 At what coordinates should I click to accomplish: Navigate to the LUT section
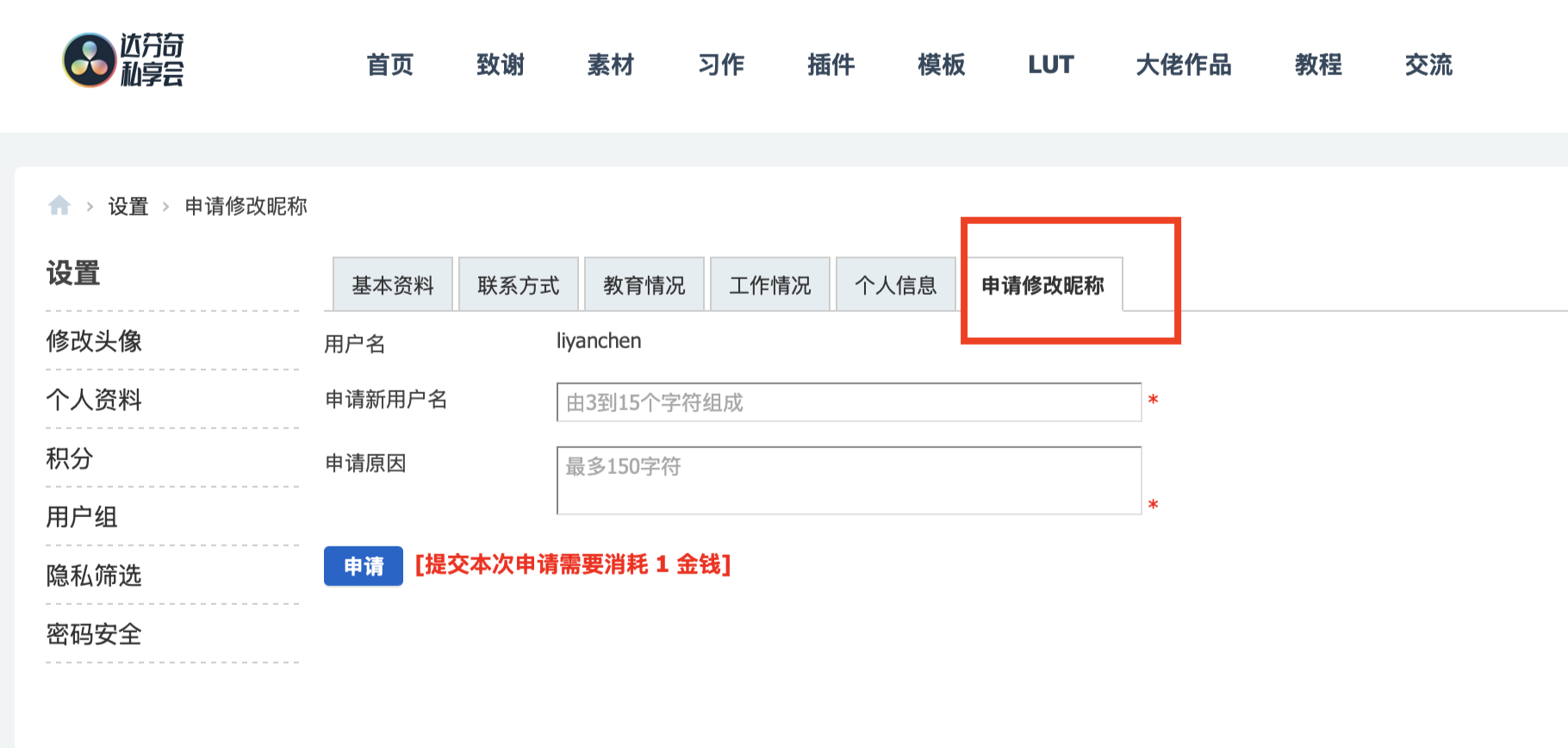(1050, 65)
